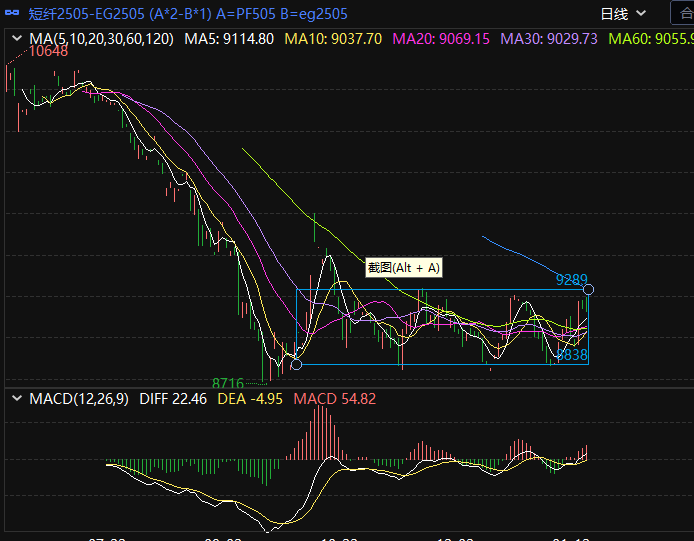694x541 pixels.
Task: Select the MA60 legend entry
Action: tap(650, 39)
